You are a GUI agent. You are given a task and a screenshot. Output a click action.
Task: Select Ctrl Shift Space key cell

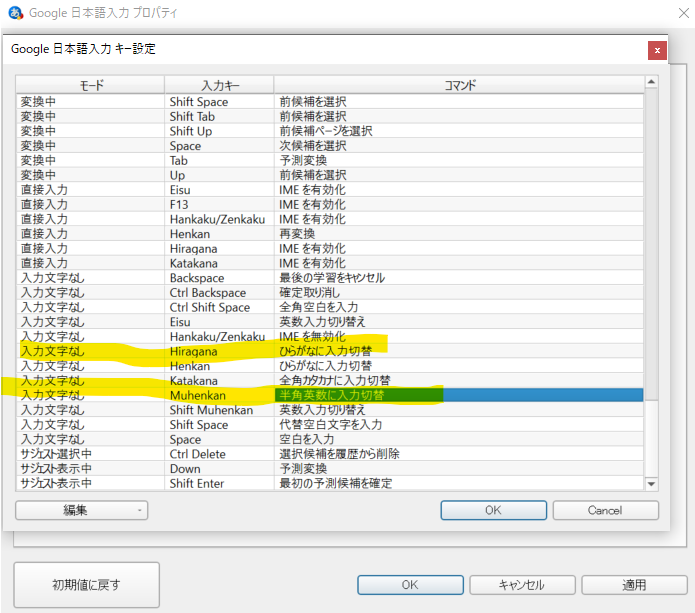point(219,307)
